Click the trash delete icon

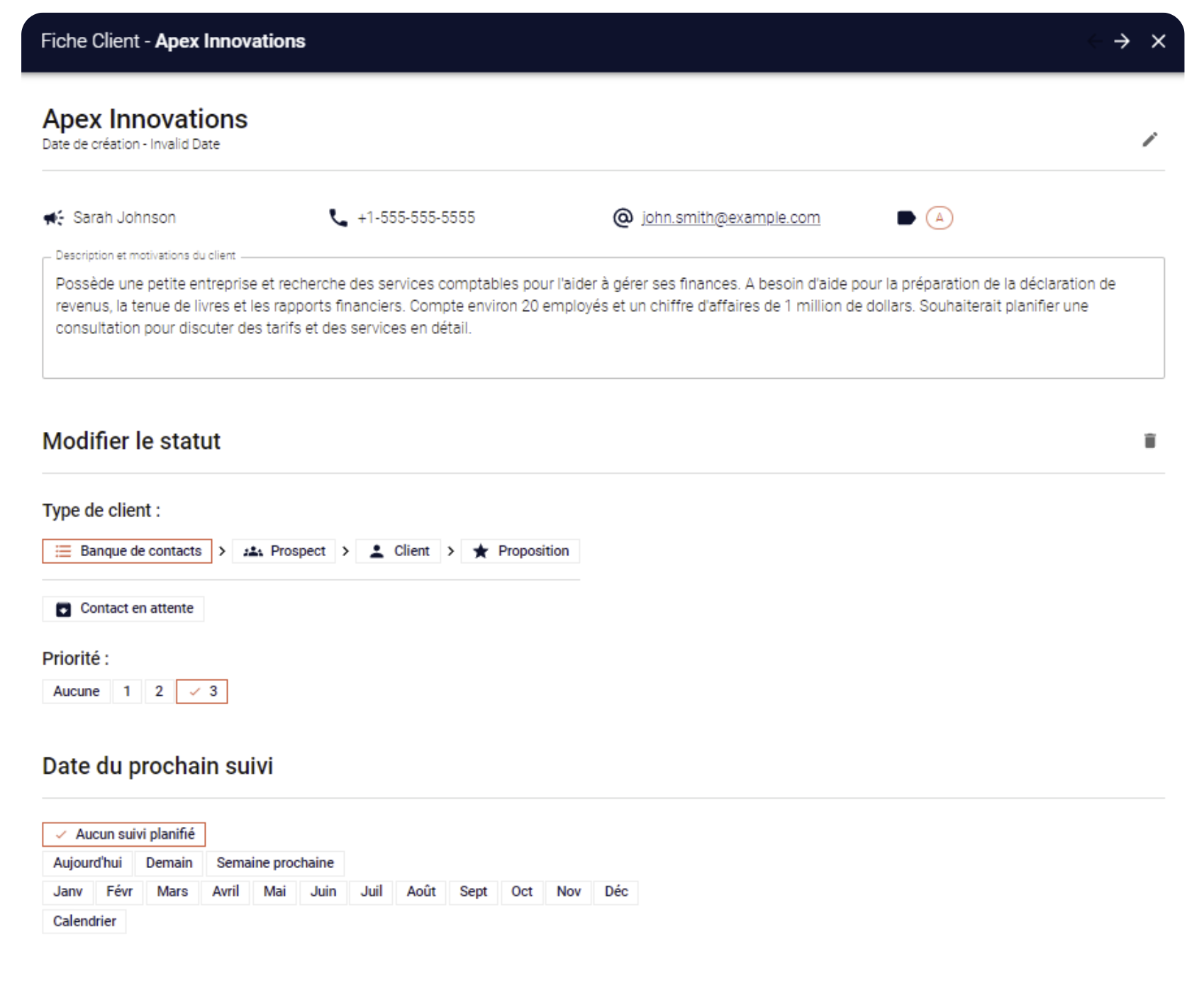(x=1149, y=441)
